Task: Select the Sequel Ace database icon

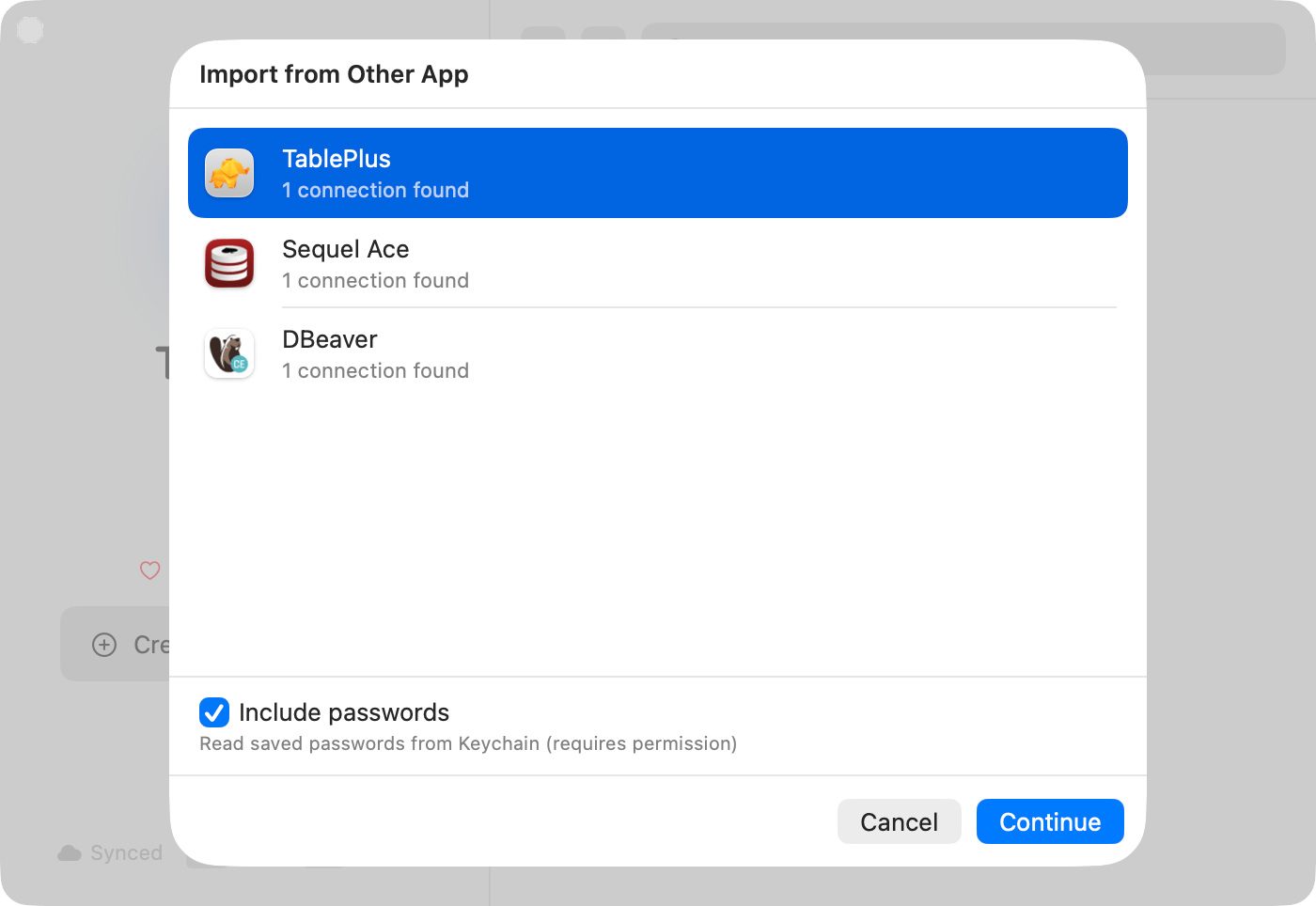Action: pos(229,263)
